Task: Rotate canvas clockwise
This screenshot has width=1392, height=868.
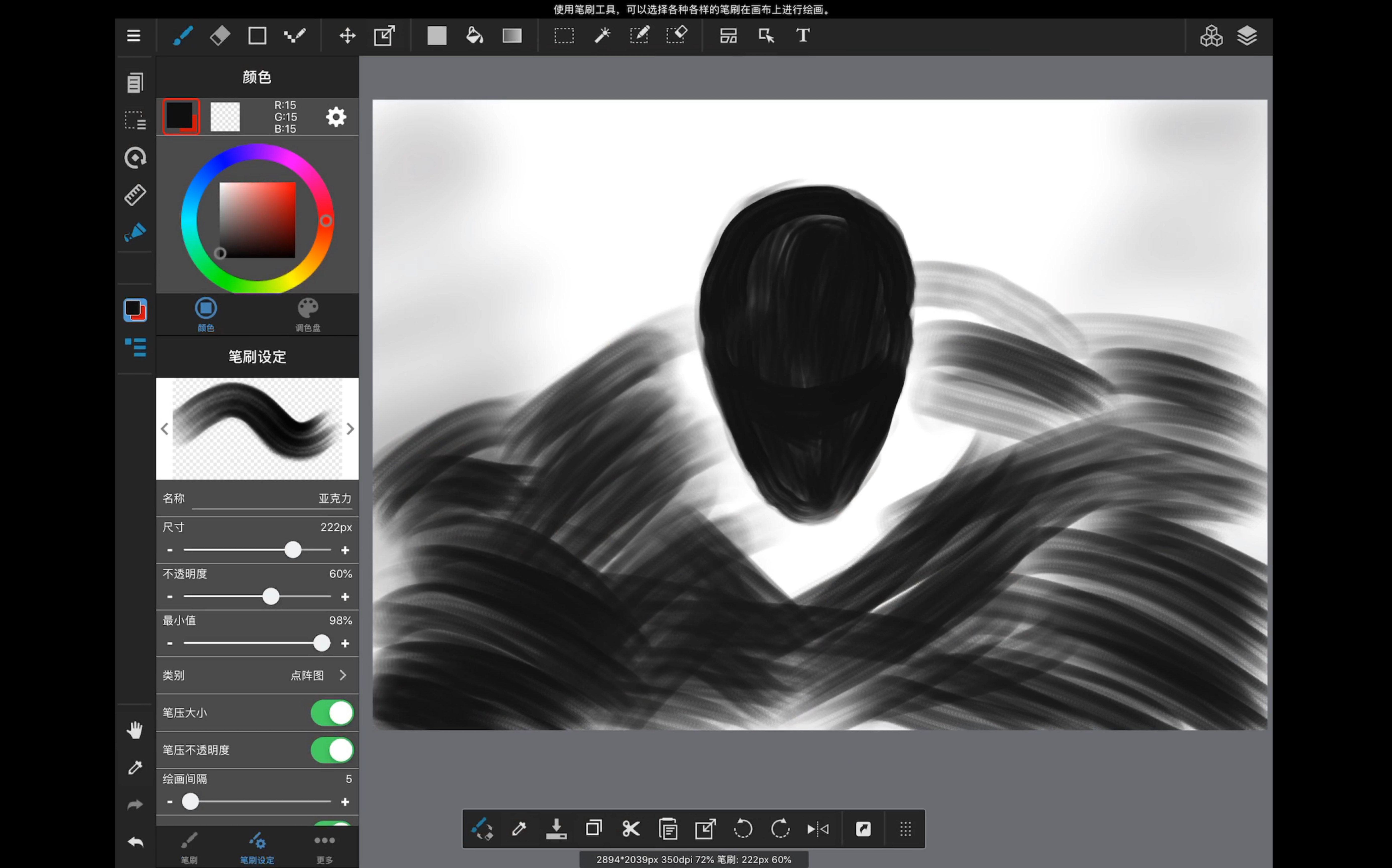Action: tap(781, 829)
